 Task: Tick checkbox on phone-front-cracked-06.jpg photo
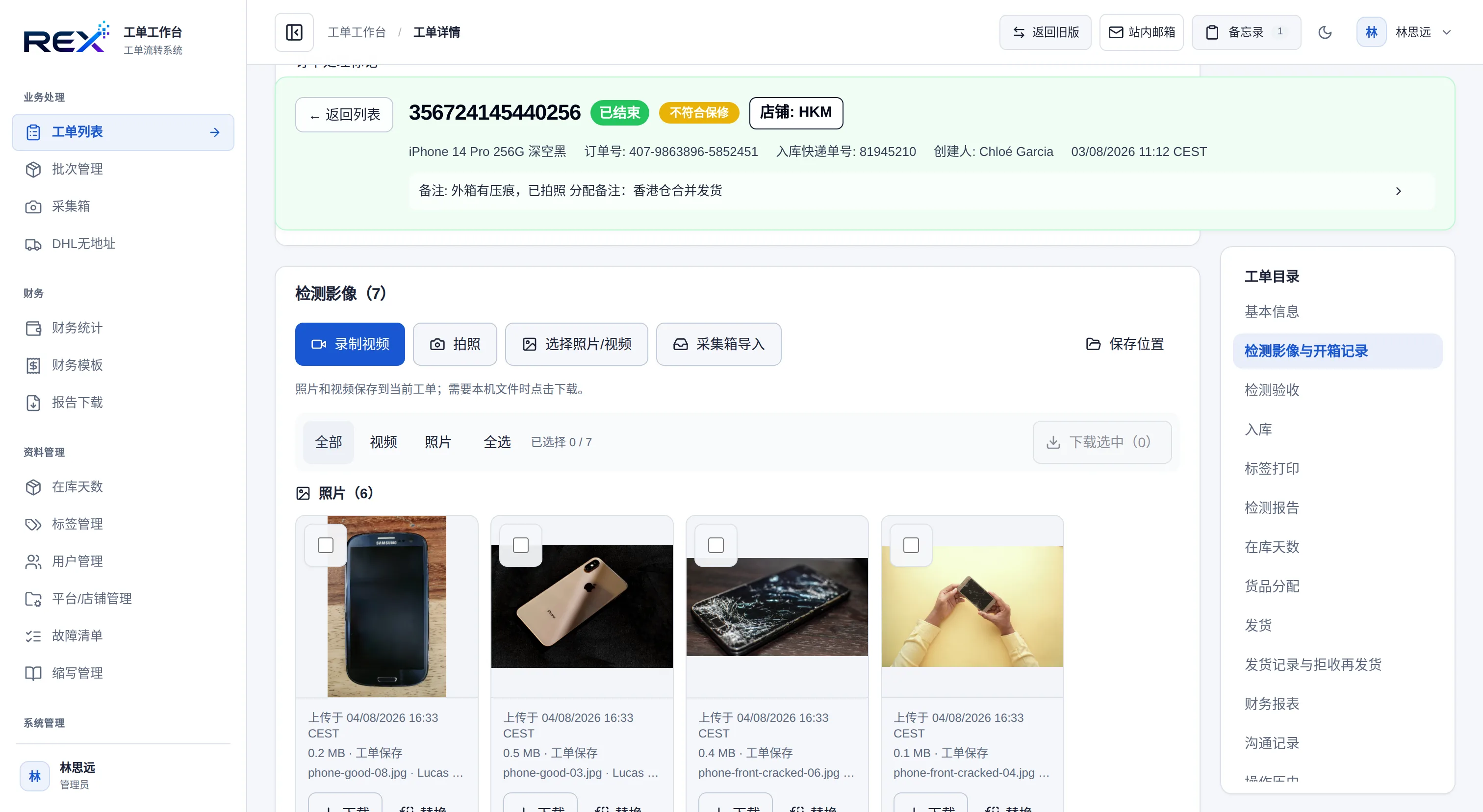pos(716,545)
